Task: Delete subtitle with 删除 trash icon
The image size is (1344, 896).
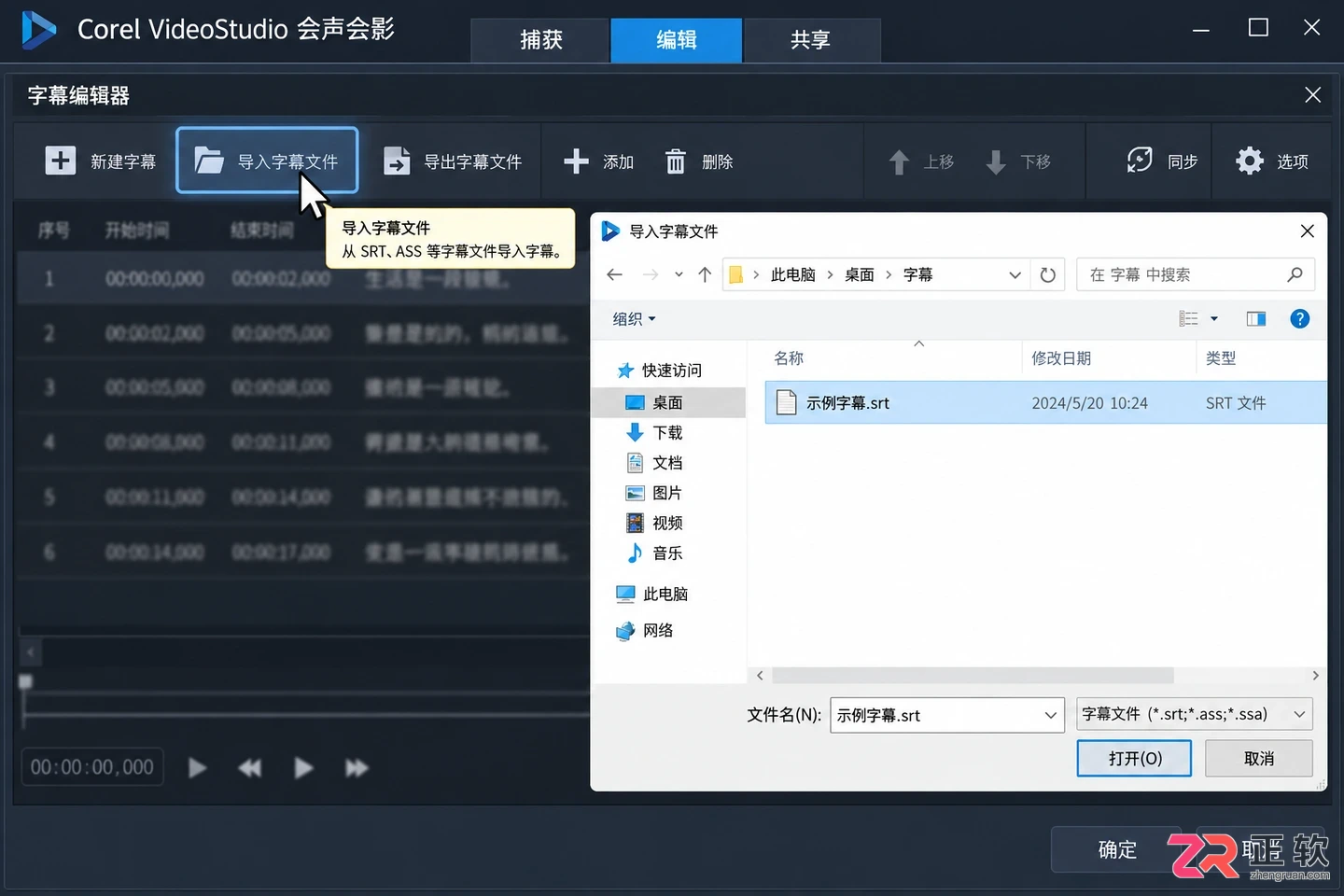Action: pyautogui.click(x=675, y=161)
